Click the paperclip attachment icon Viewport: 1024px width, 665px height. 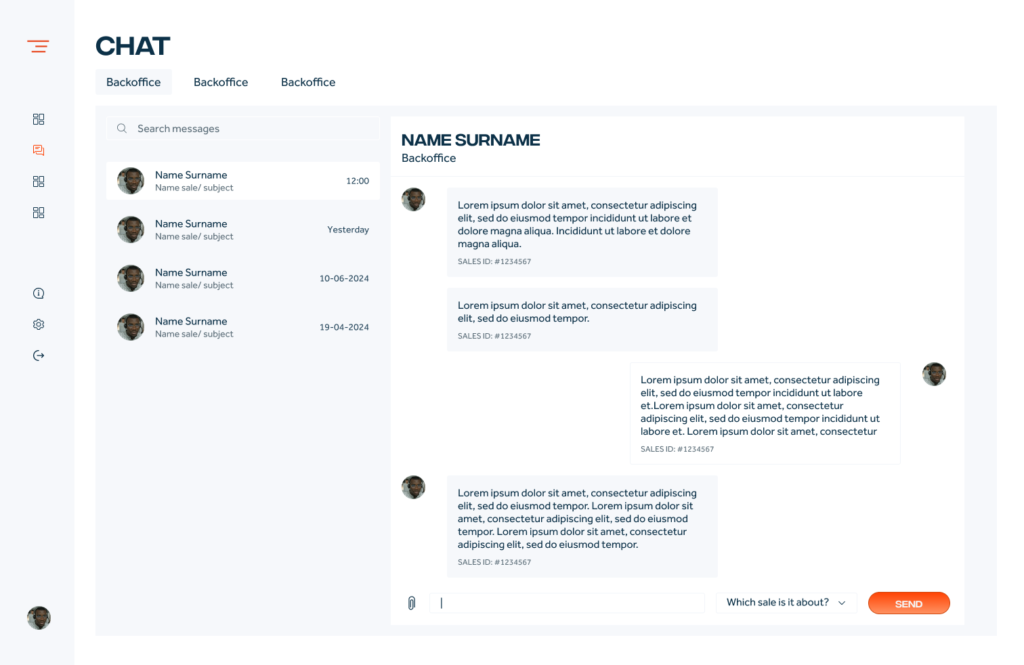[x=411, y=603]
